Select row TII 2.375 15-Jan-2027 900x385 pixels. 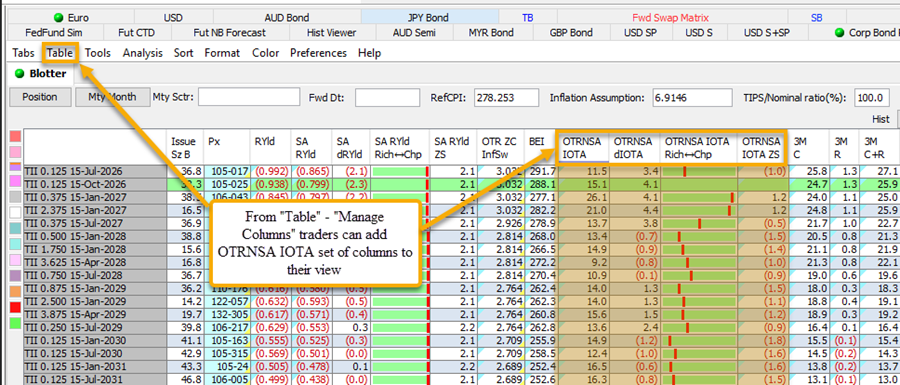click(95, 211)
